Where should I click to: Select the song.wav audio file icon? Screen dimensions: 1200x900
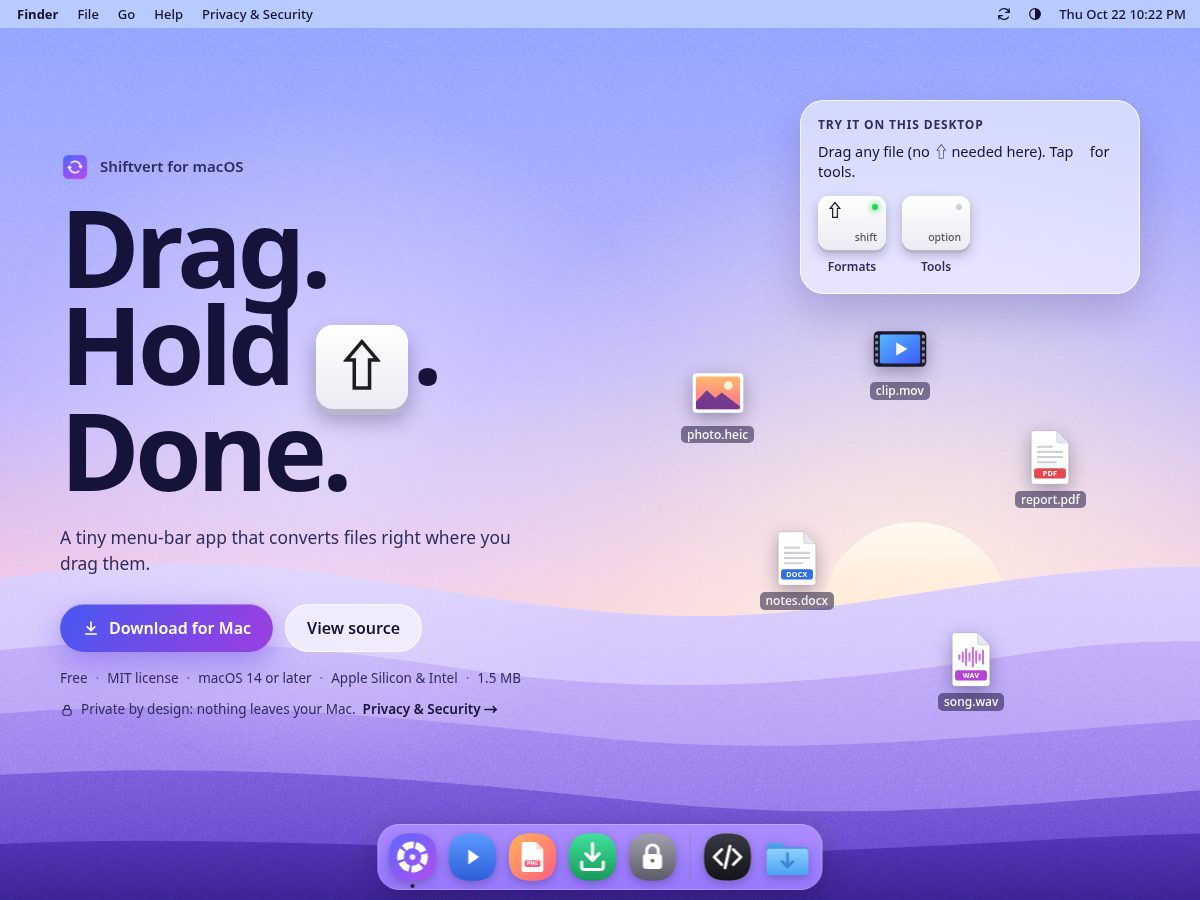pyautogui.click(x=971, y=659)
